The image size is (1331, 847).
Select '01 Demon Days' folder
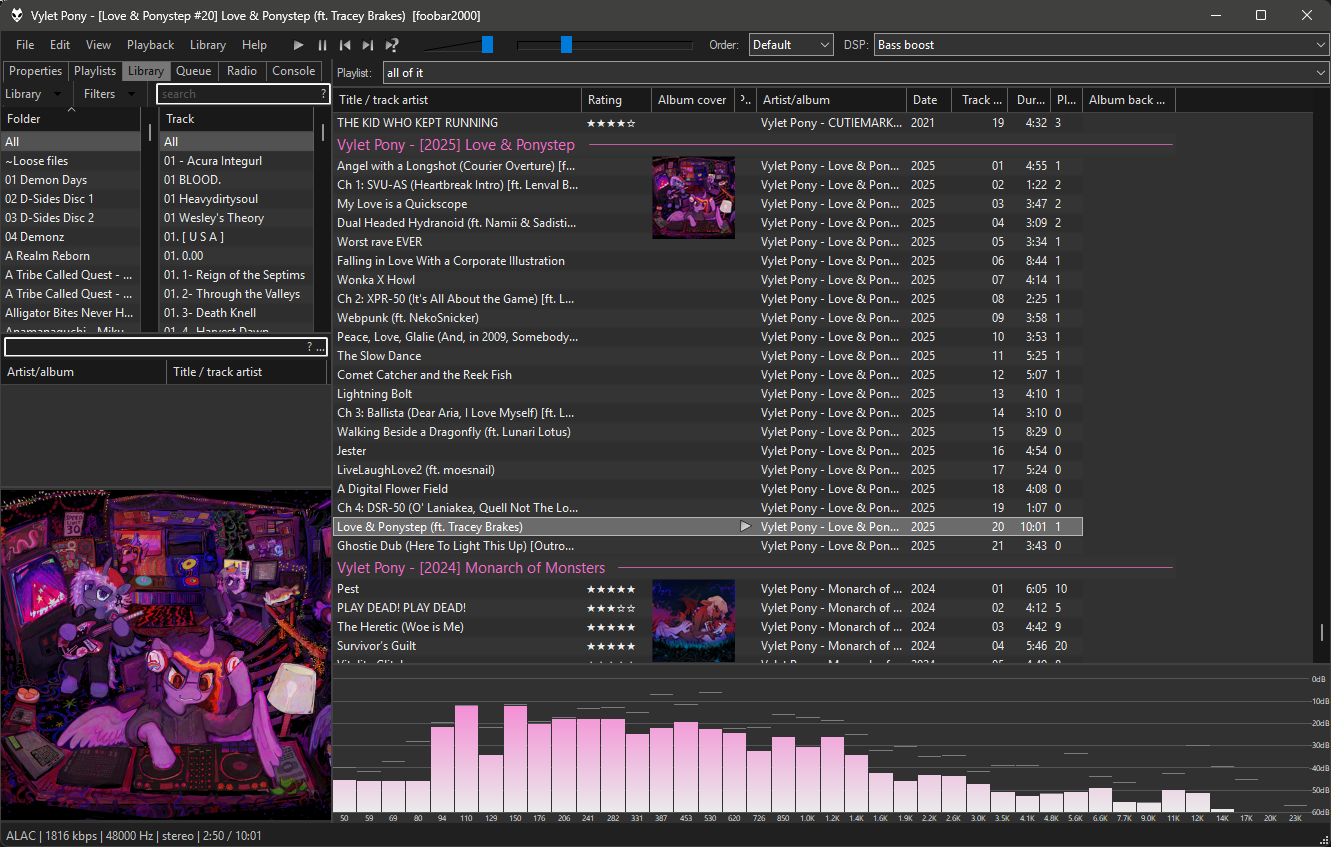coord(71,180)
